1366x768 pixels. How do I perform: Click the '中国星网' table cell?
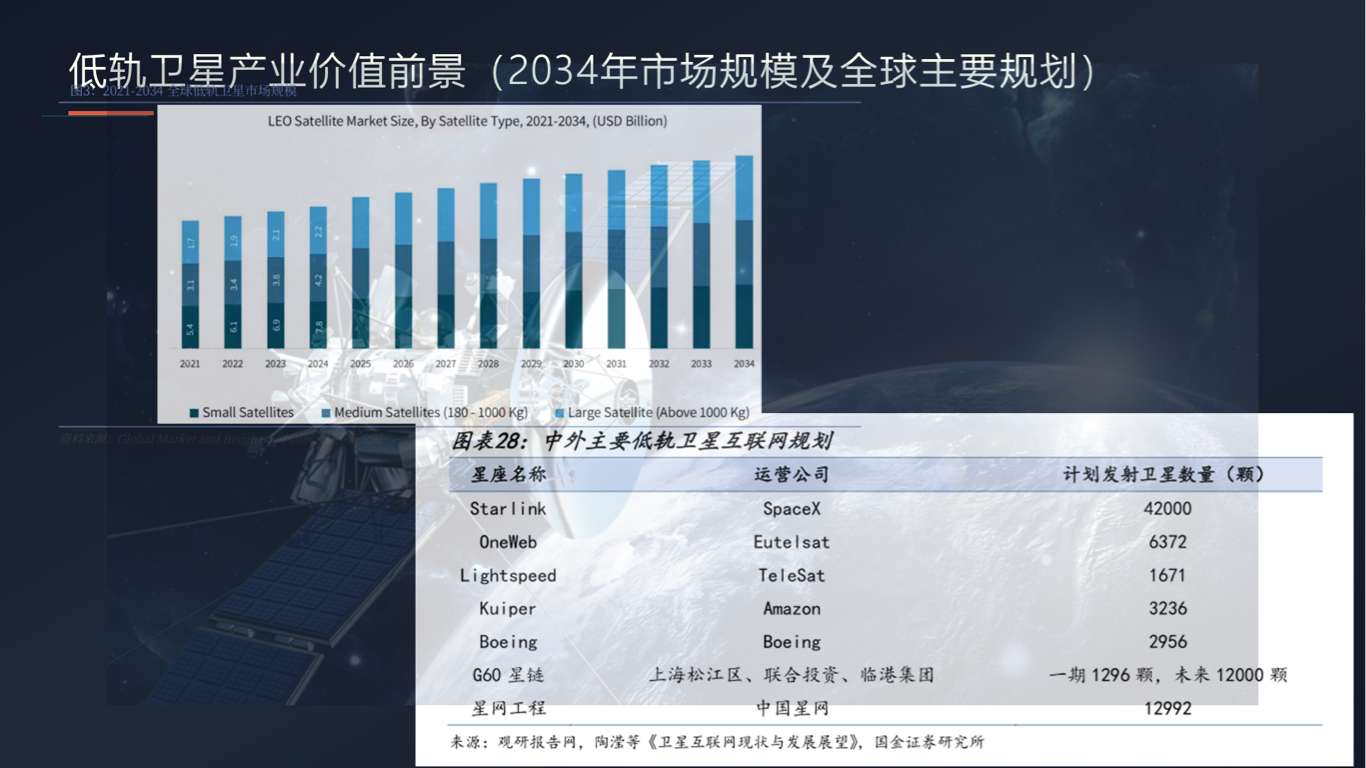coord(791,709)
